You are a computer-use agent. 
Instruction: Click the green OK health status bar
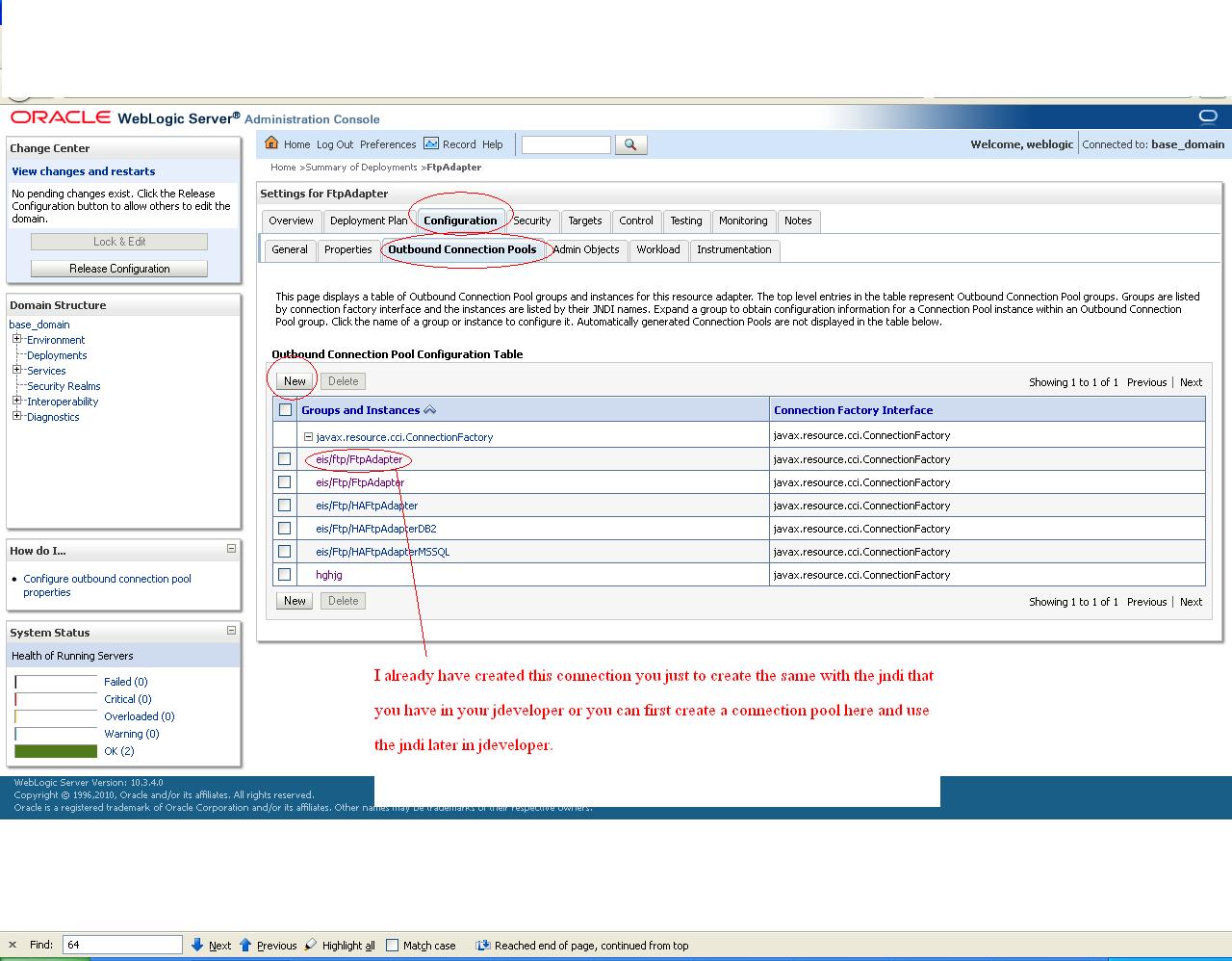click(x=55, y=750)
